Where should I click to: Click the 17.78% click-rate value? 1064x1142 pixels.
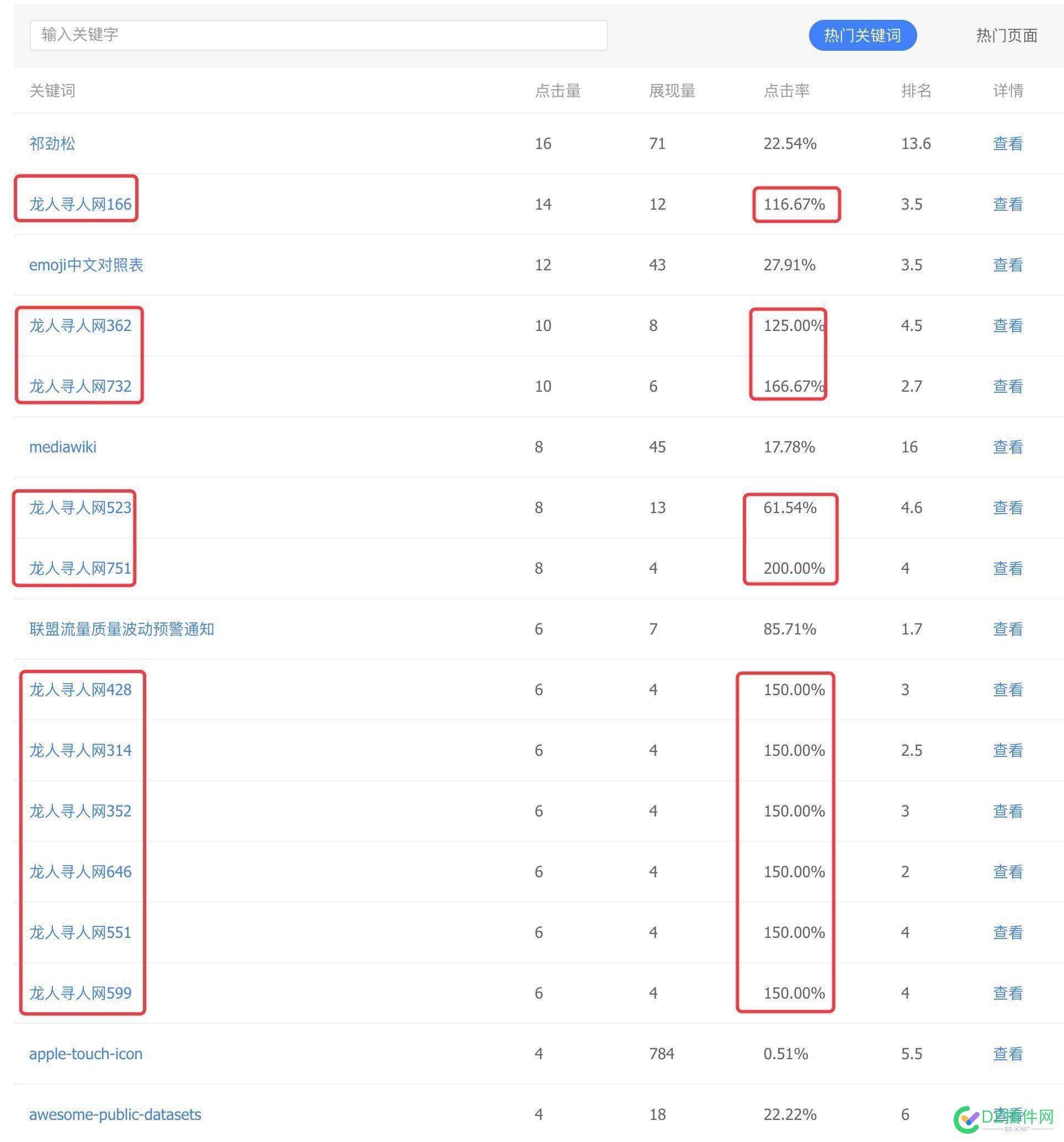coord(789,447)
